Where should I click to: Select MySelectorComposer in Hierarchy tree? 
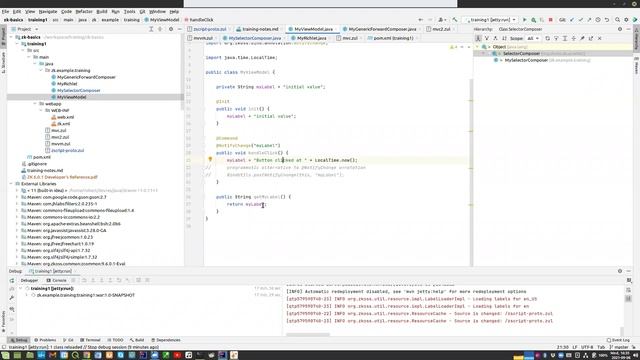[526, 60]
